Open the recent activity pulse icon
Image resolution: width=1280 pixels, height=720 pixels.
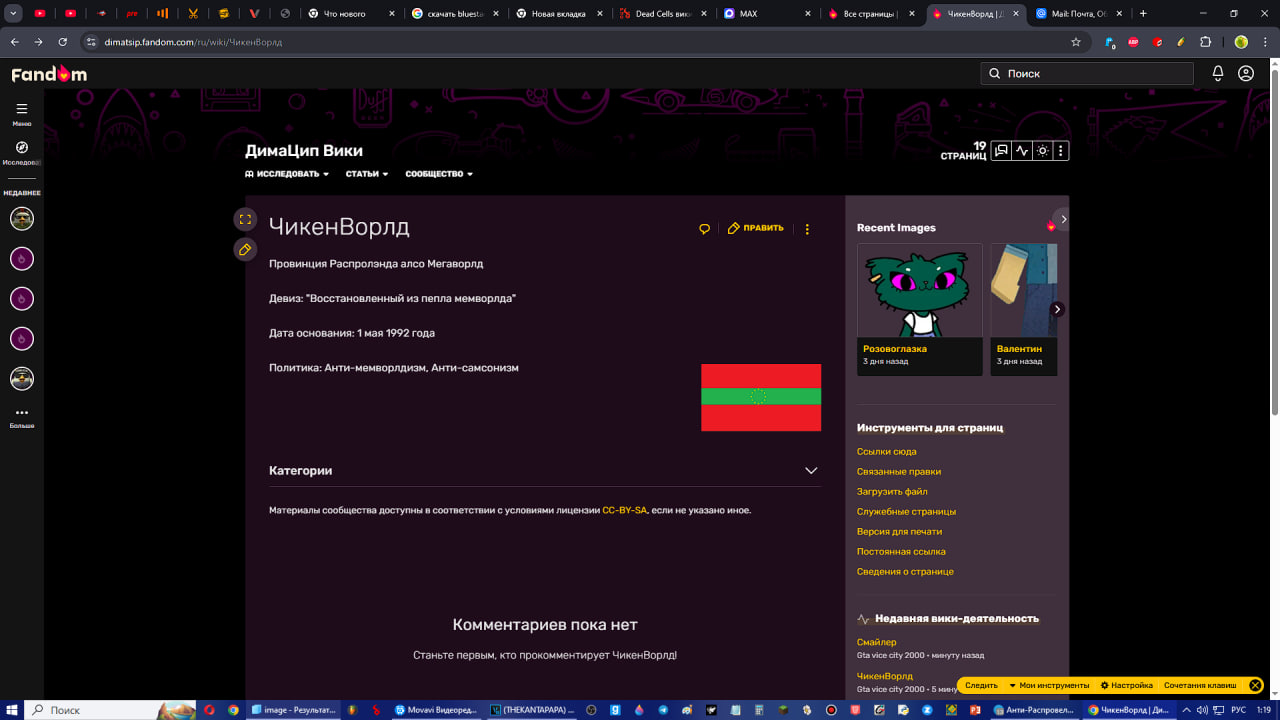[1021, 151]
